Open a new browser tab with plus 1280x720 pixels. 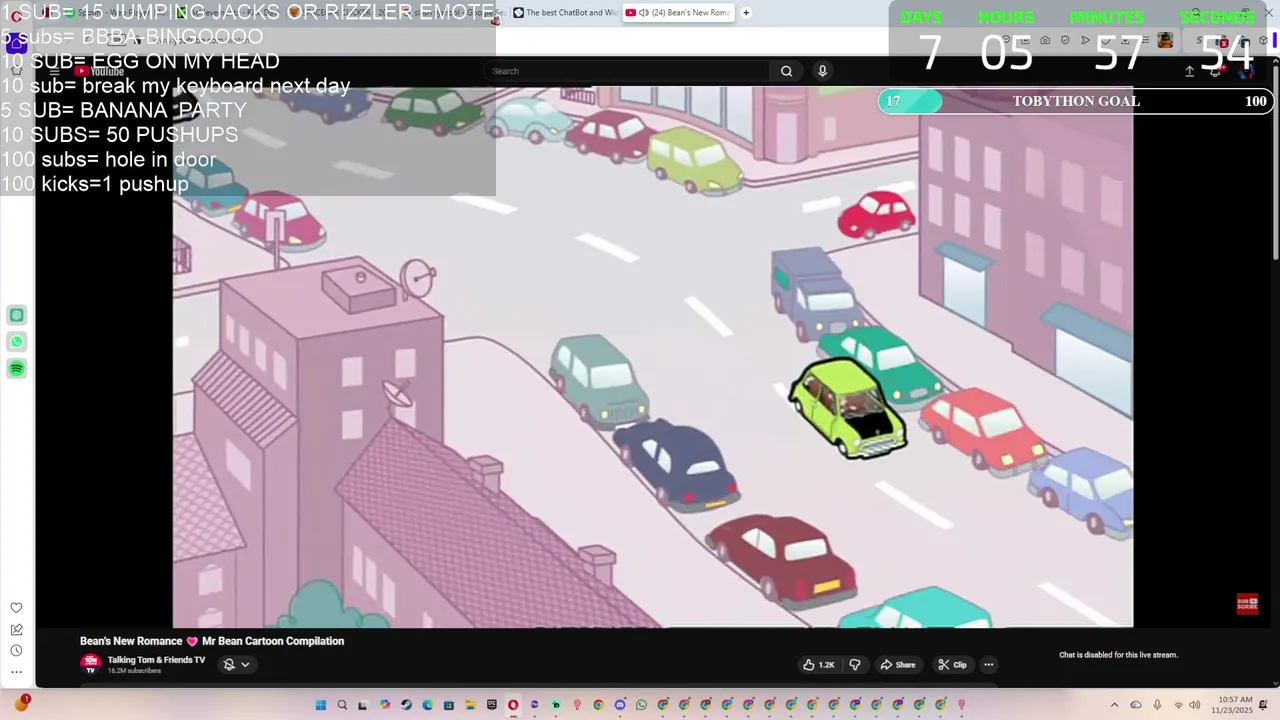pyautogui.click(x=746, y=13)
